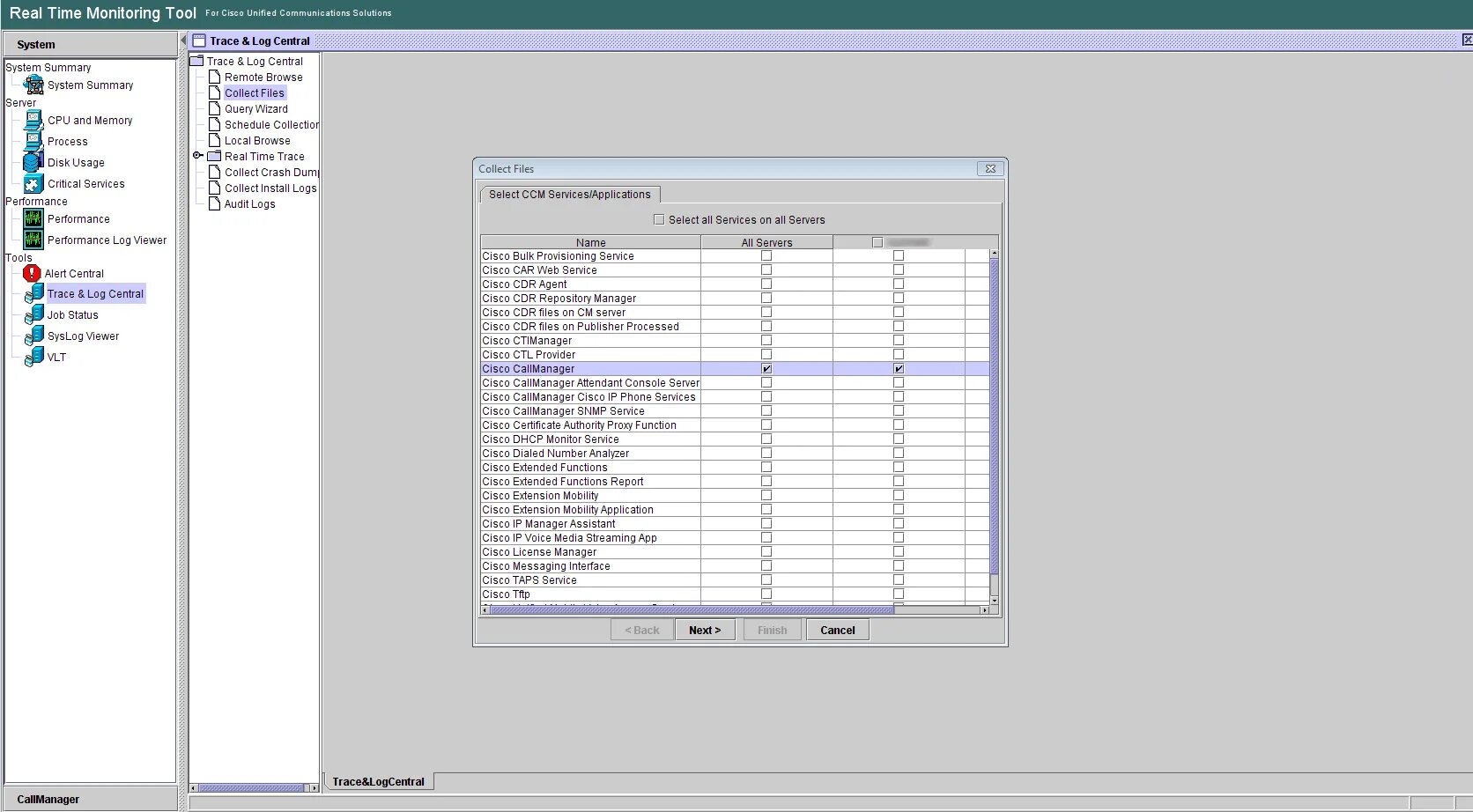Open the Process monitor icon
Screen dimensions: 1473x812
[33, 141]
